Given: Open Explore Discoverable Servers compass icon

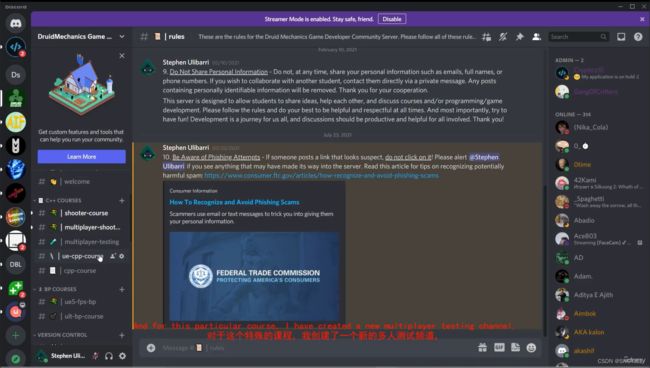Looking at the screenshot, I should coord(16,359).
